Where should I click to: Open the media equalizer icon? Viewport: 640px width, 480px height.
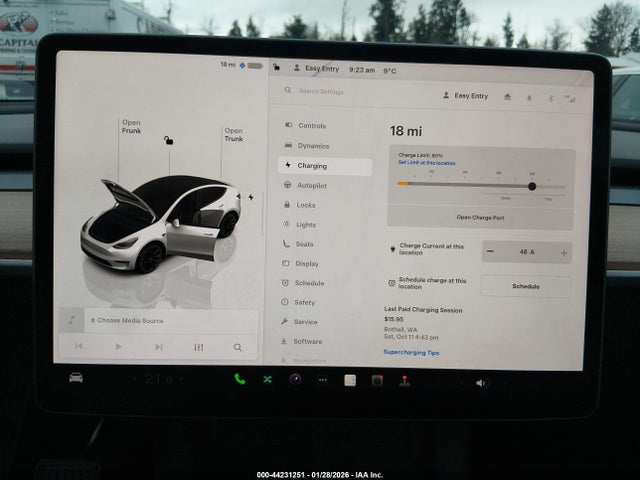pyautogui.click(x=198, y=347)
